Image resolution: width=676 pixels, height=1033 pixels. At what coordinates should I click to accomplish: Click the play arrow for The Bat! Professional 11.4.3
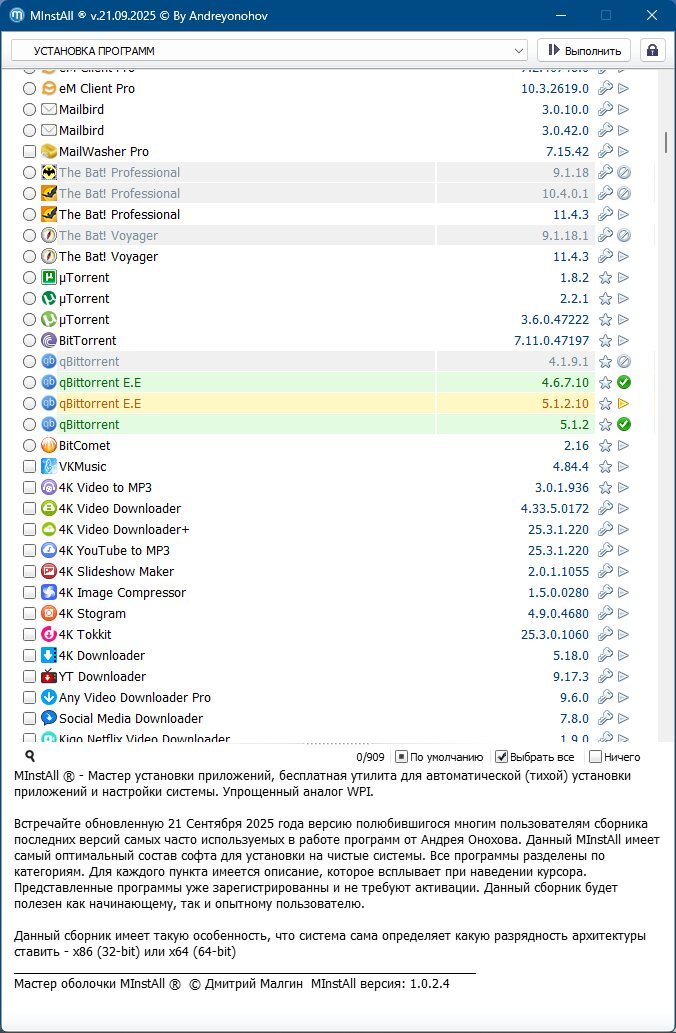[x=624, y=215]
